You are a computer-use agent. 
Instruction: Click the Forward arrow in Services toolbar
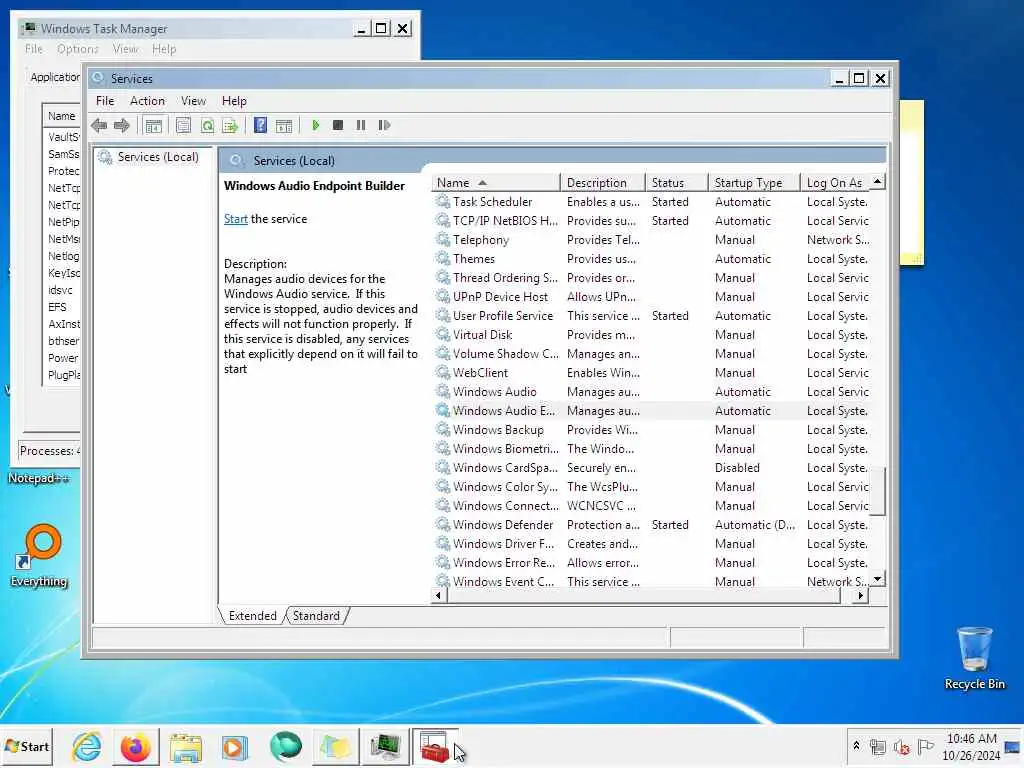coord(121,125)
